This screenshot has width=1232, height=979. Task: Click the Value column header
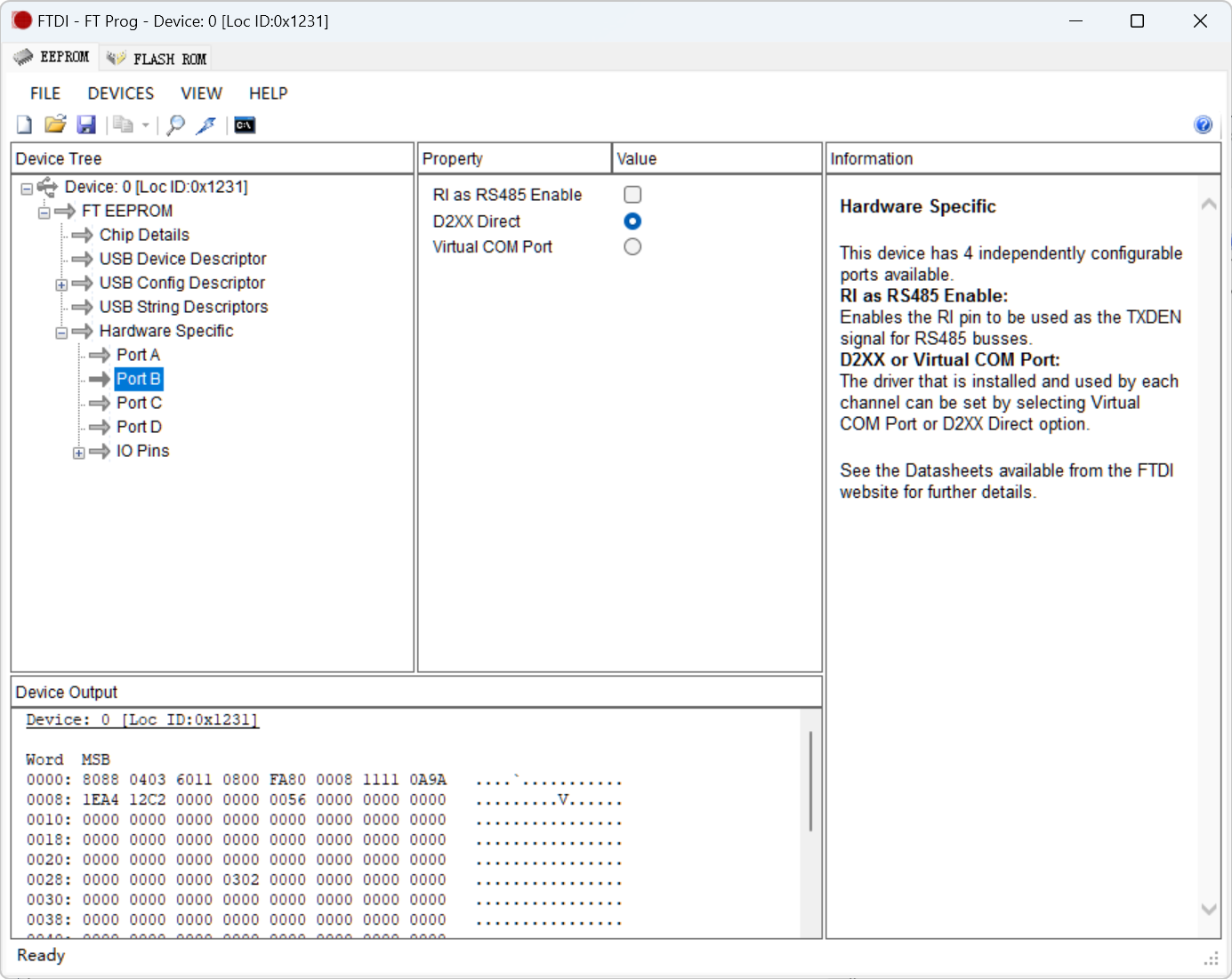pyautogui.click(x=716, y=158)
